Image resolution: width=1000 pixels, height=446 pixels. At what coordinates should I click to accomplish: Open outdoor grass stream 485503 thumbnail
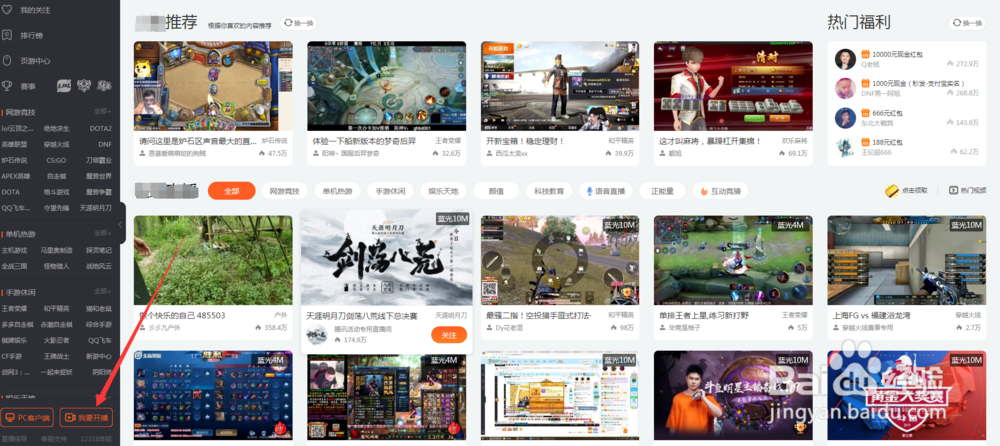pyautogui.click(x=213, y=260)
